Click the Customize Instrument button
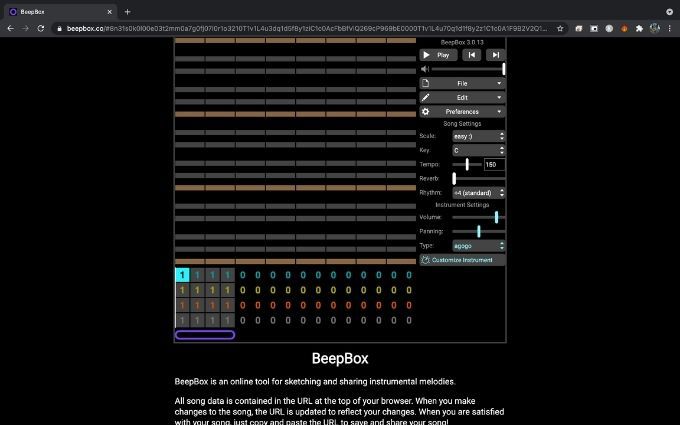 (x=462, y=260)
